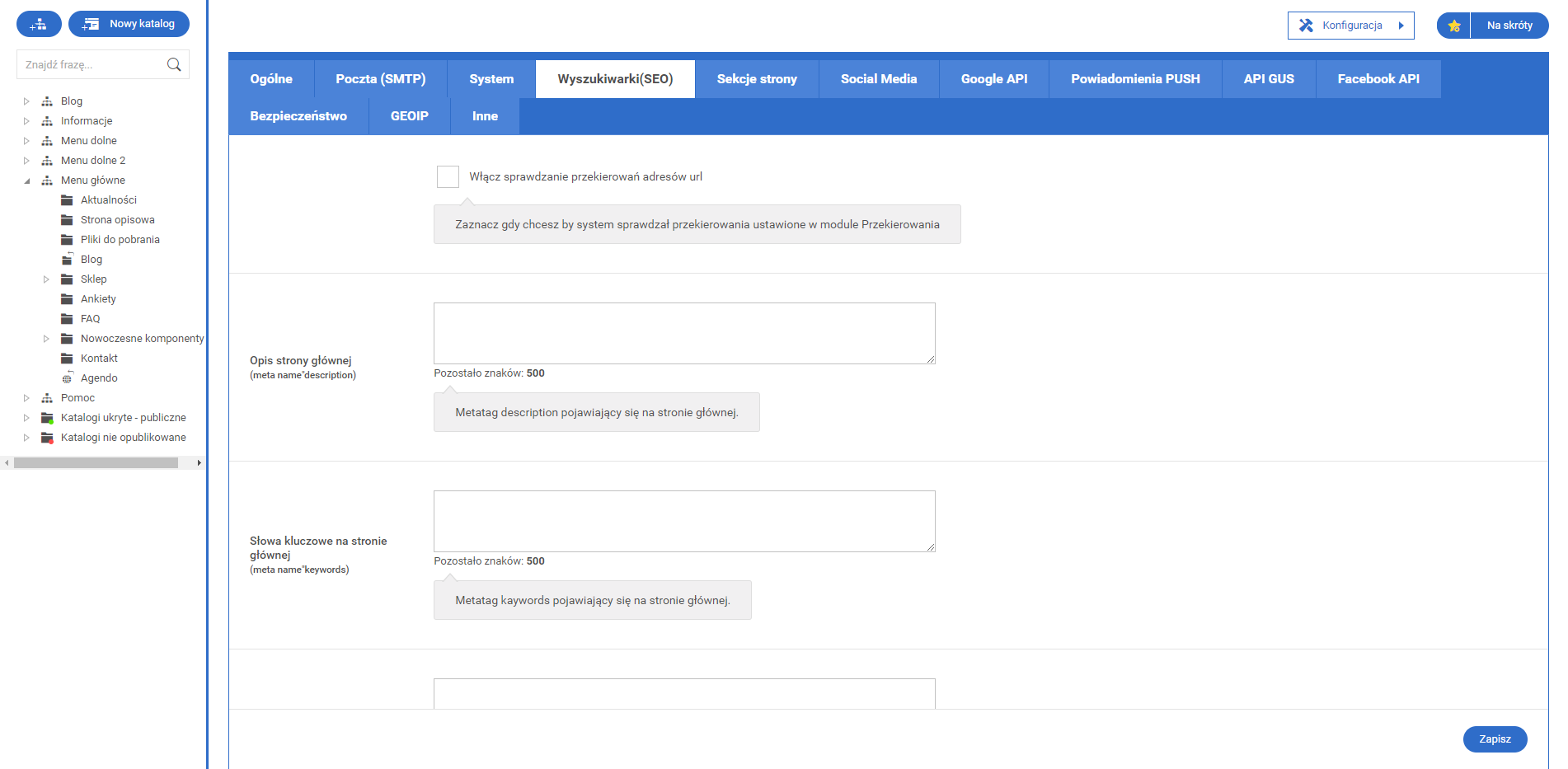Screen dimensions: 1568x769
Task: Collapse the Menu główne tree node
Action: click(26, 181)
